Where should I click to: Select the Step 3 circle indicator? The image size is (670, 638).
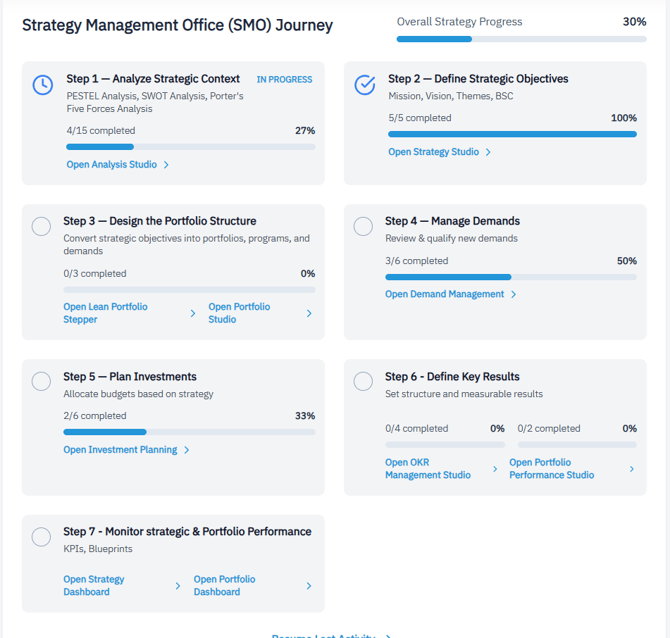[x=41, y=226]
